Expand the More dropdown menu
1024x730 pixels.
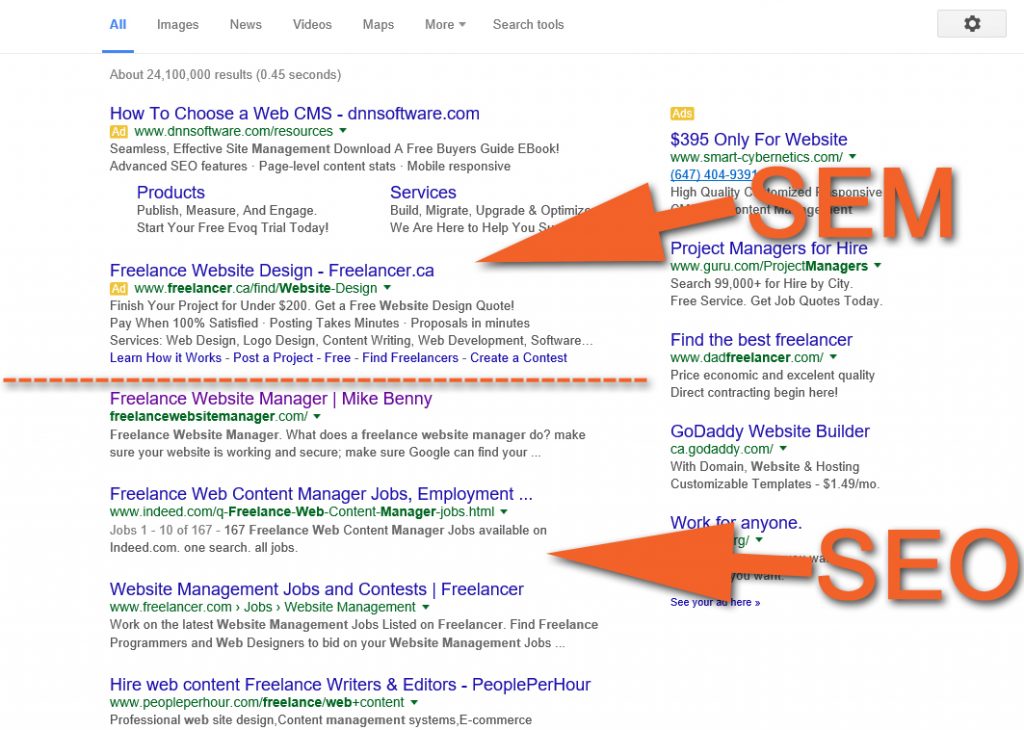pyautogui.click(x=445, y=25)
